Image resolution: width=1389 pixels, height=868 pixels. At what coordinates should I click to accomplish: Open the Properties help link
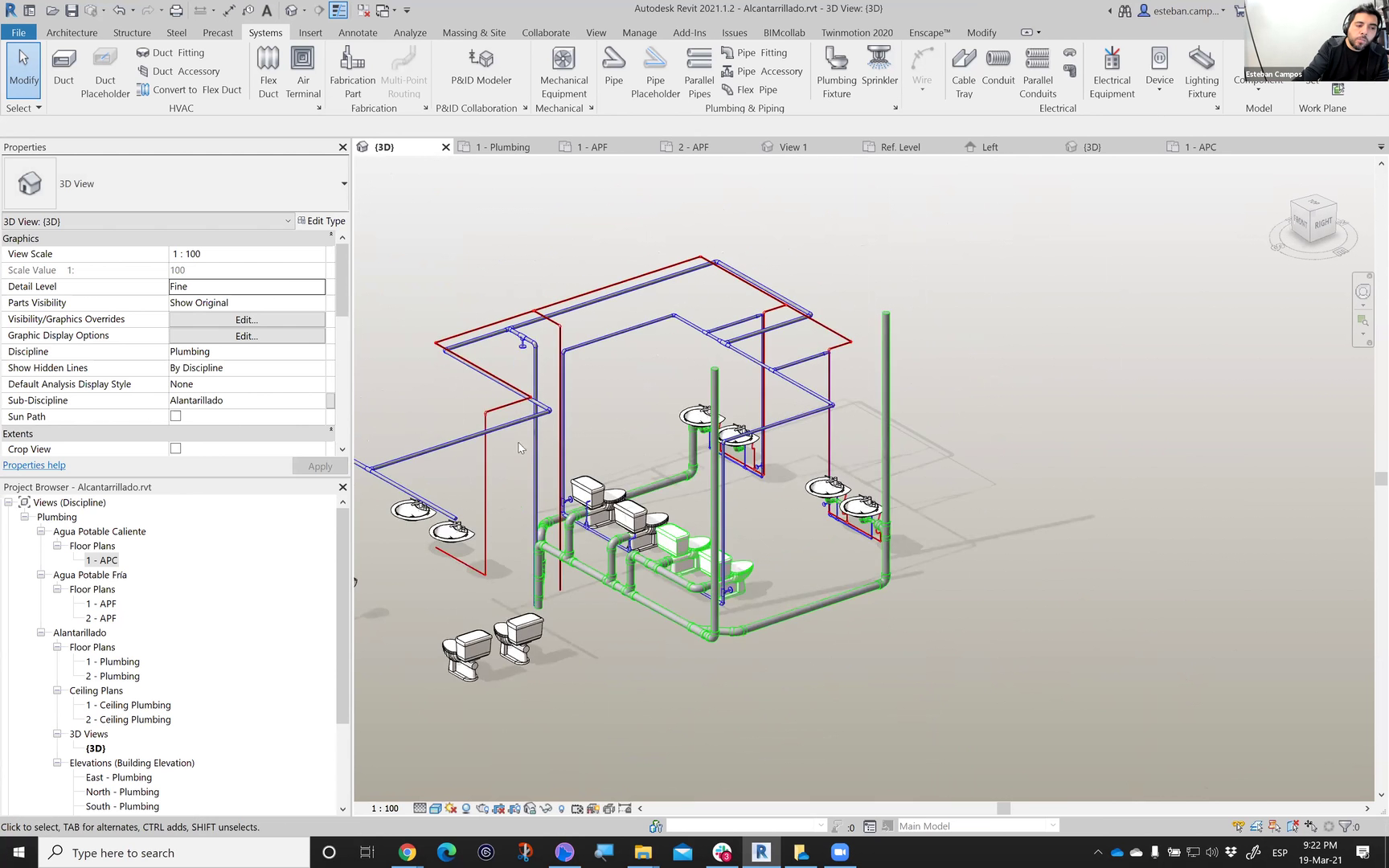click(35, 465)
